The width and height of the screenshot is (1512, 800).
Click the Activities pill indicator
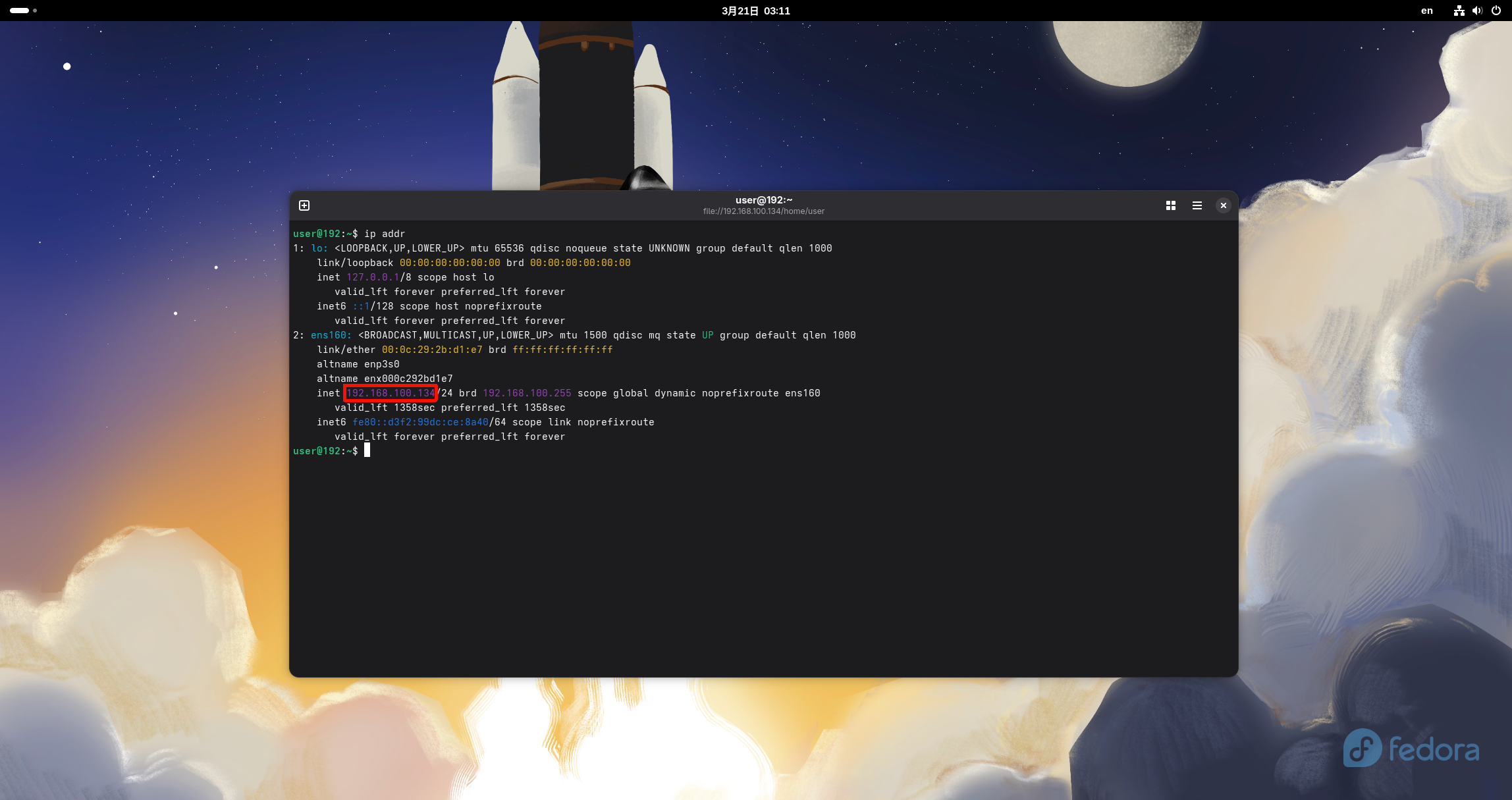tap(19, 11)
